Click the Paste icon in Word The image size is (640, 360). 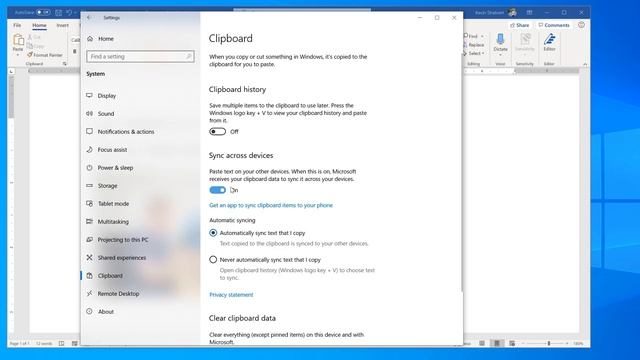[x=18, y=40]
